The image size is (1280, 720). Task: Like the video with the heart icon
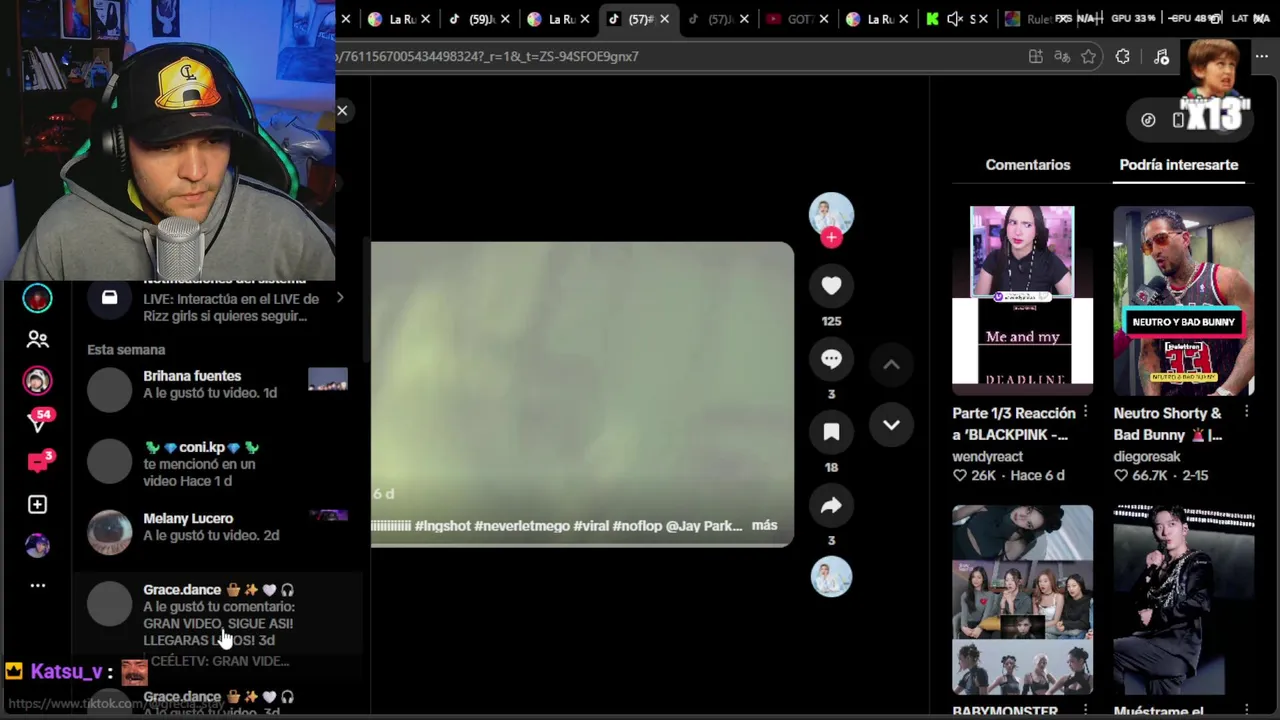(831, 286)
